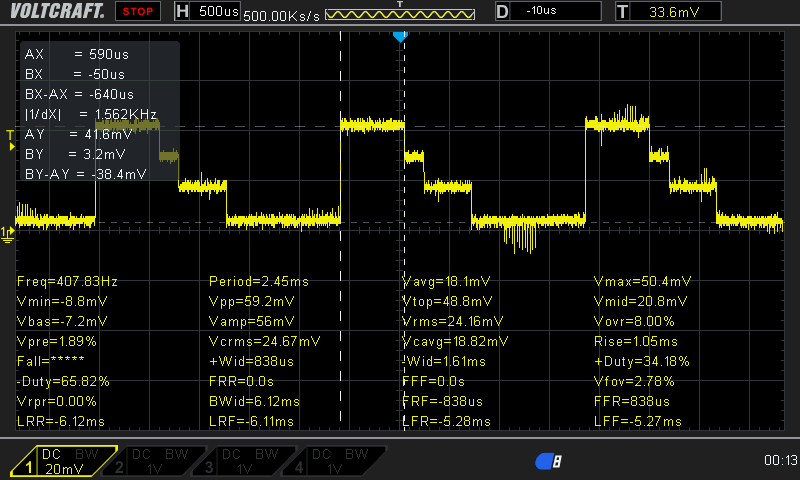Select channel 1 tab showing DC 20mV
This screenshot has width=800, height=480.
point(64,462)
